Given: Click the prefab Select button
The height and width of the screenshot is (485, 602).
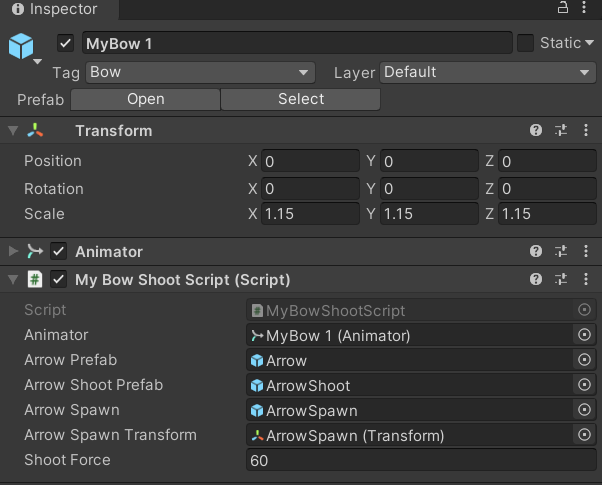Looking at the screenshot, I should coord(300,99).
